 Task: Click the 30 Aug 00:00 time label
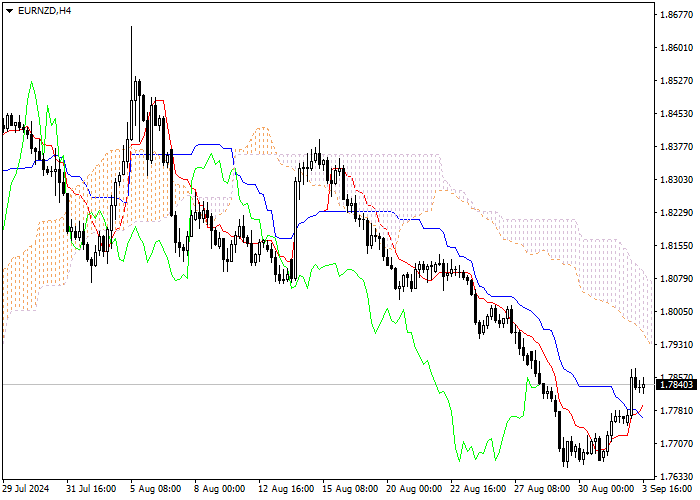(607, 489)
